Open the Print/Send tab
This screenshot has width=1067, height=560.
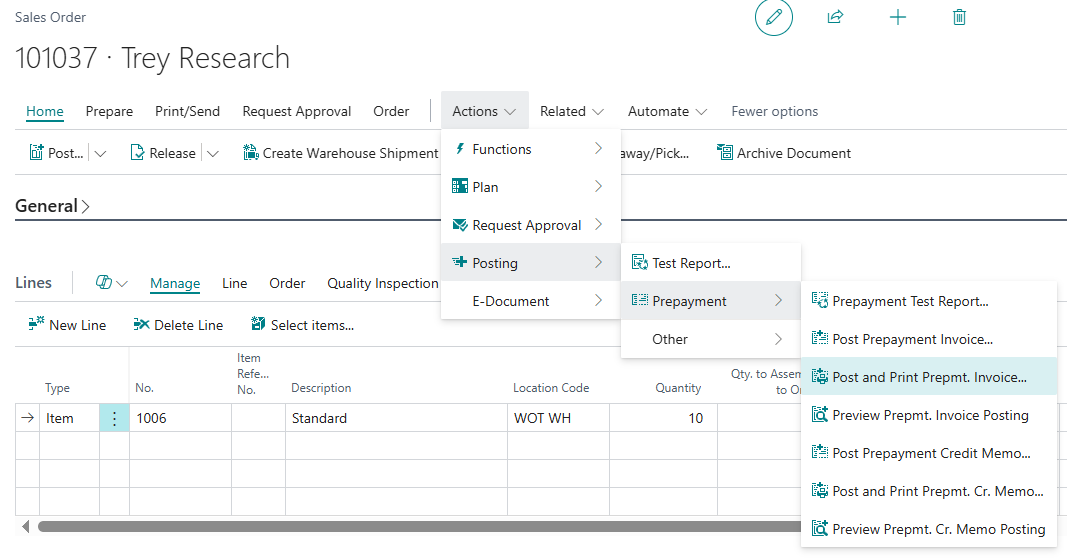tap(188, 111)
